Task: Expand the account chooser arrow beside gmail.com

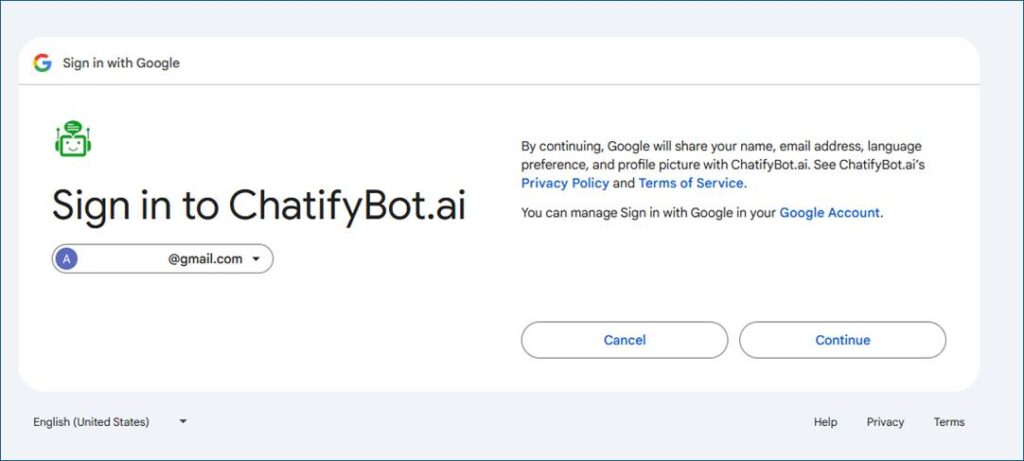Action: 256,259
